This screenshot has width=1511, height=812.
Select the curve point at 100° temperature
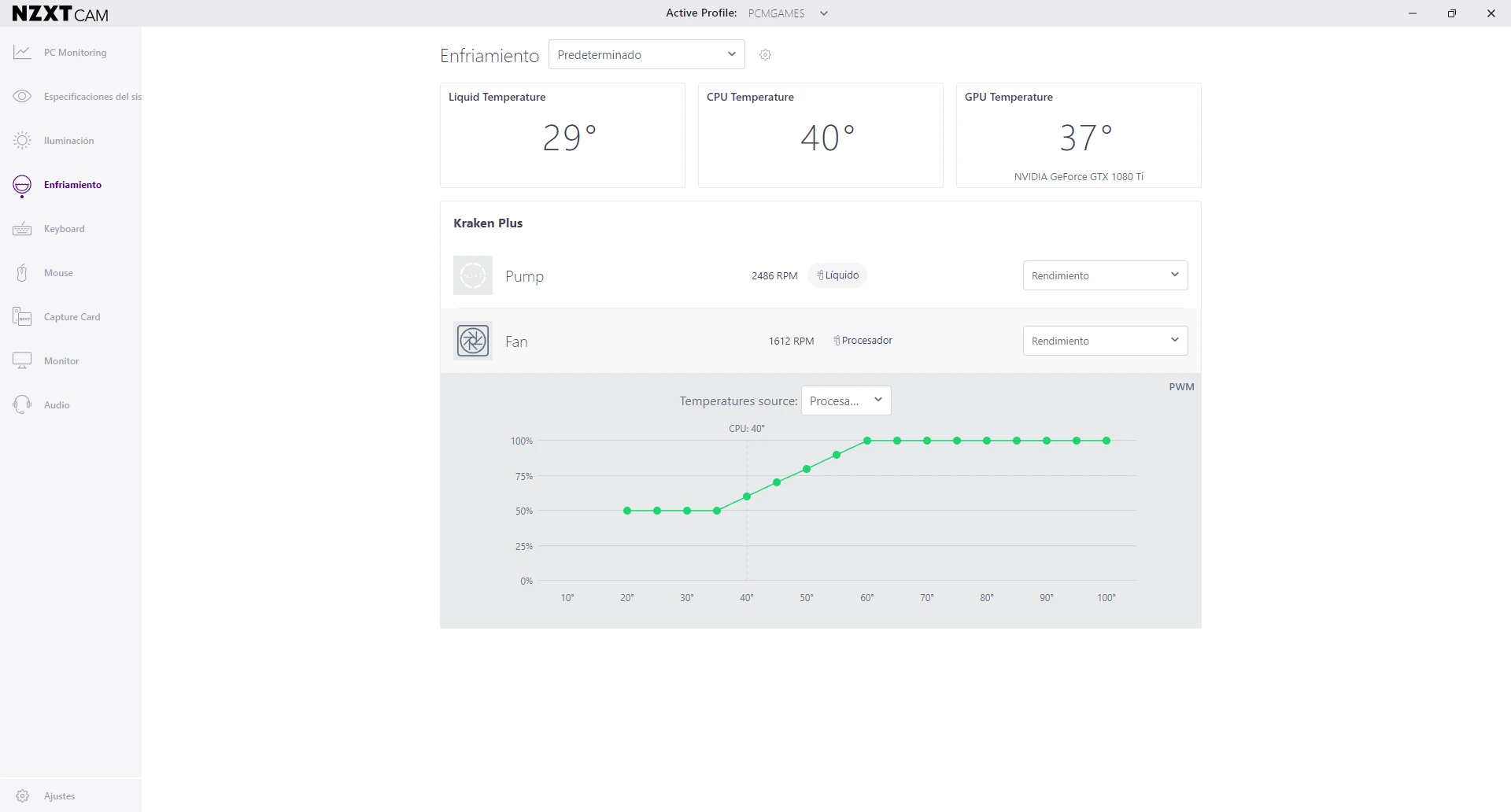coord(1106,441)
